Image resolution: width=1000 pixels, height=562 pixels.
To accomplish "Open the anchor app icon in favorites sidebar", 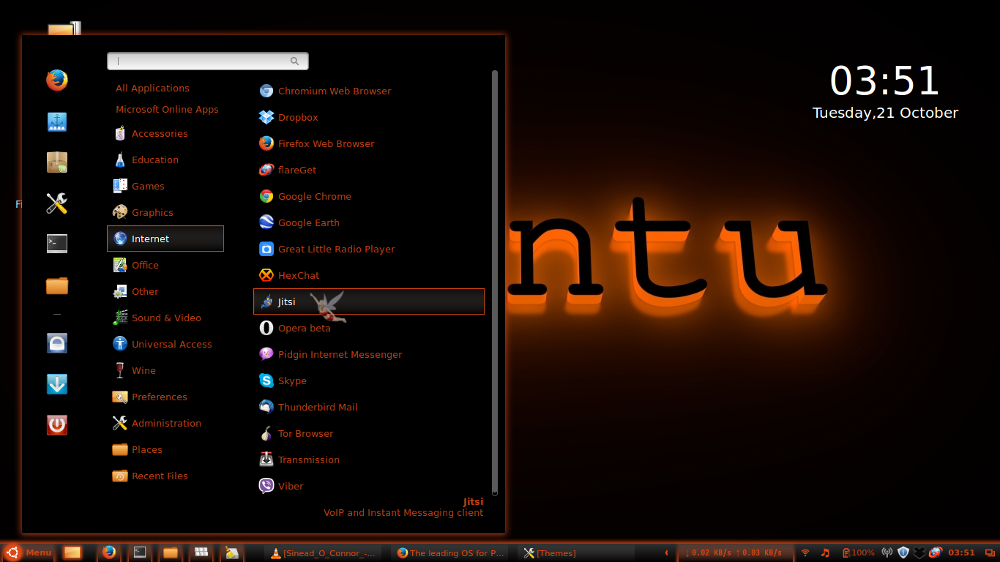I will tap(57, 122).
